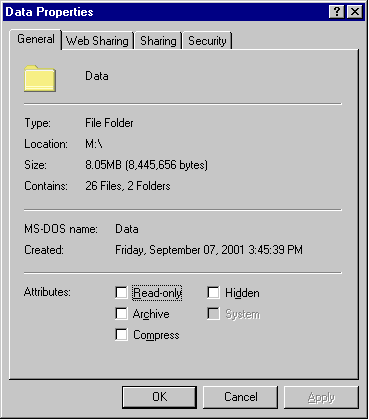The width and height of the screenshot is (369, 420).
Task: Go to the Security tab
Action: pyautogui.click(x=207, y=41)
